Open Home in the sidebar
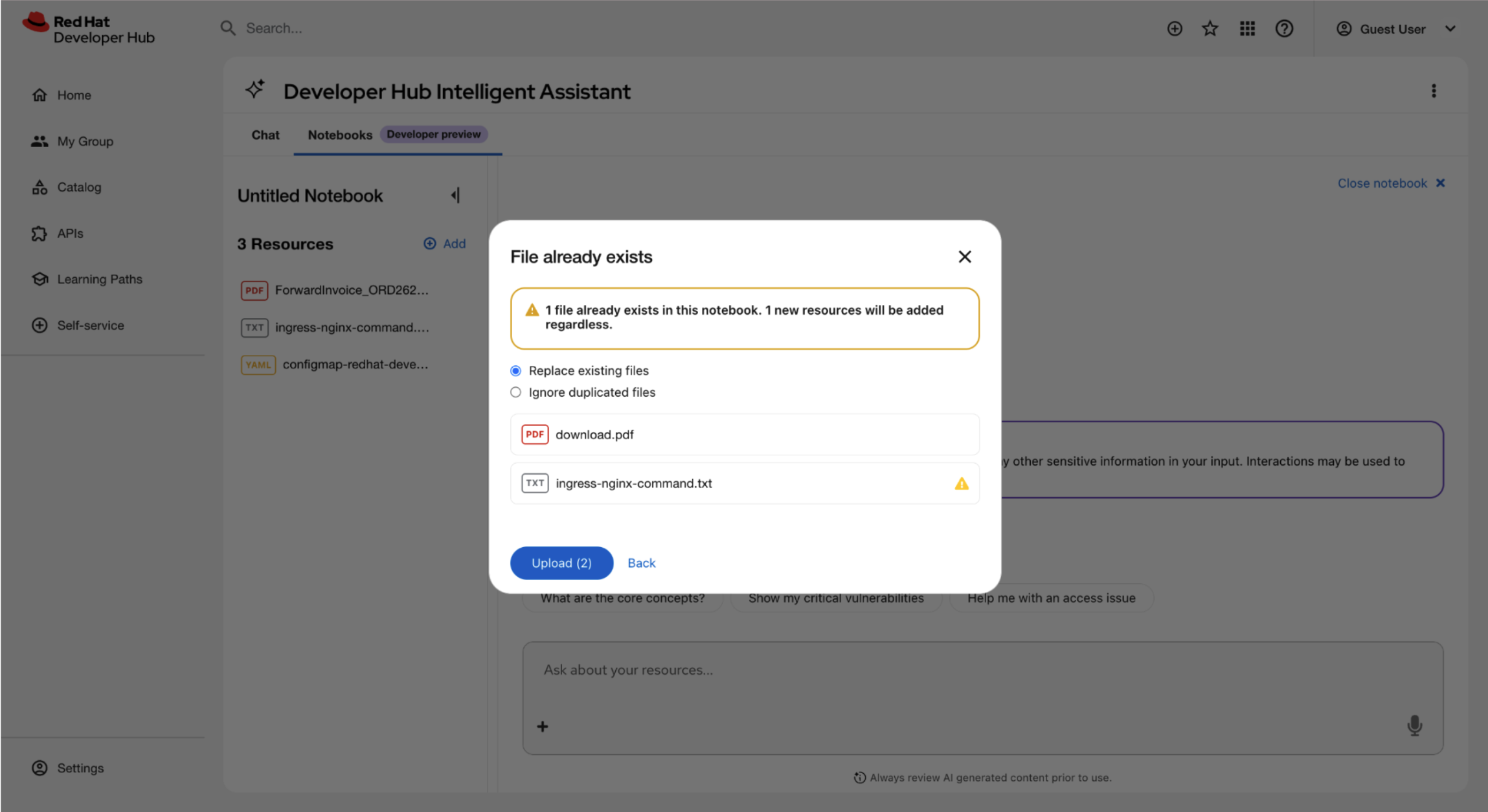This screenshot has width=1488, height=812. [x=62, y=95]
